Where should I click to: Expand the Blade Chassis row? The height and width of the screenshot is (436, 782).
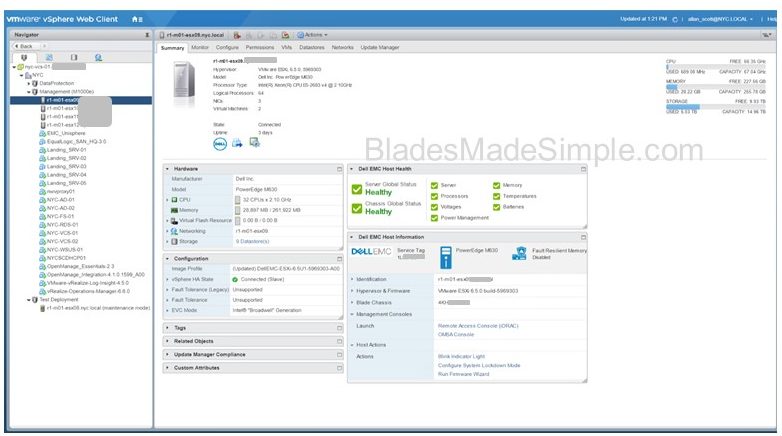353,303
